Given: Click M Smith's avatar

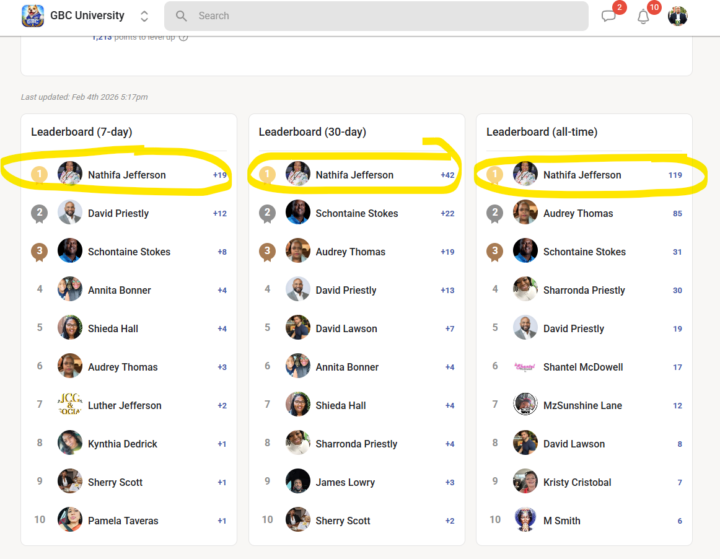Looking at the screenshot, I should (x=526, y=520).
